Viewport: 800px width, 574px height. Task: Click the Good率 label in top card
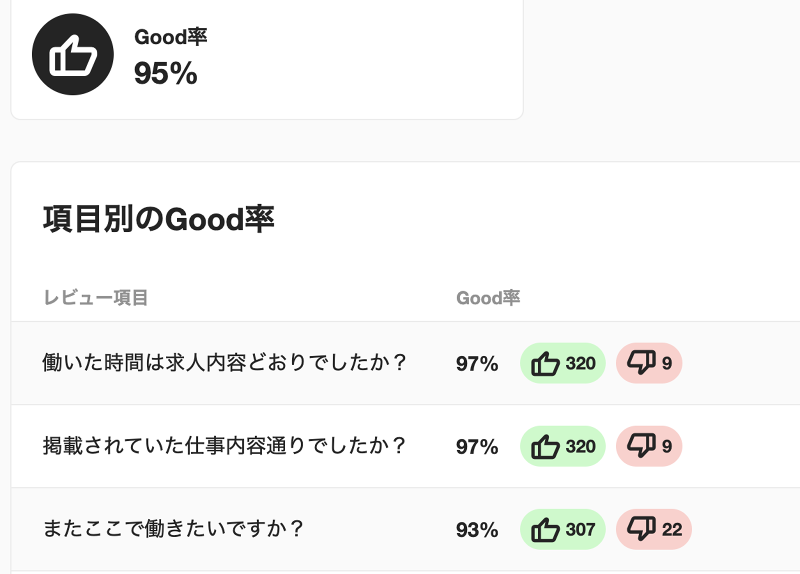pos(171,37)
